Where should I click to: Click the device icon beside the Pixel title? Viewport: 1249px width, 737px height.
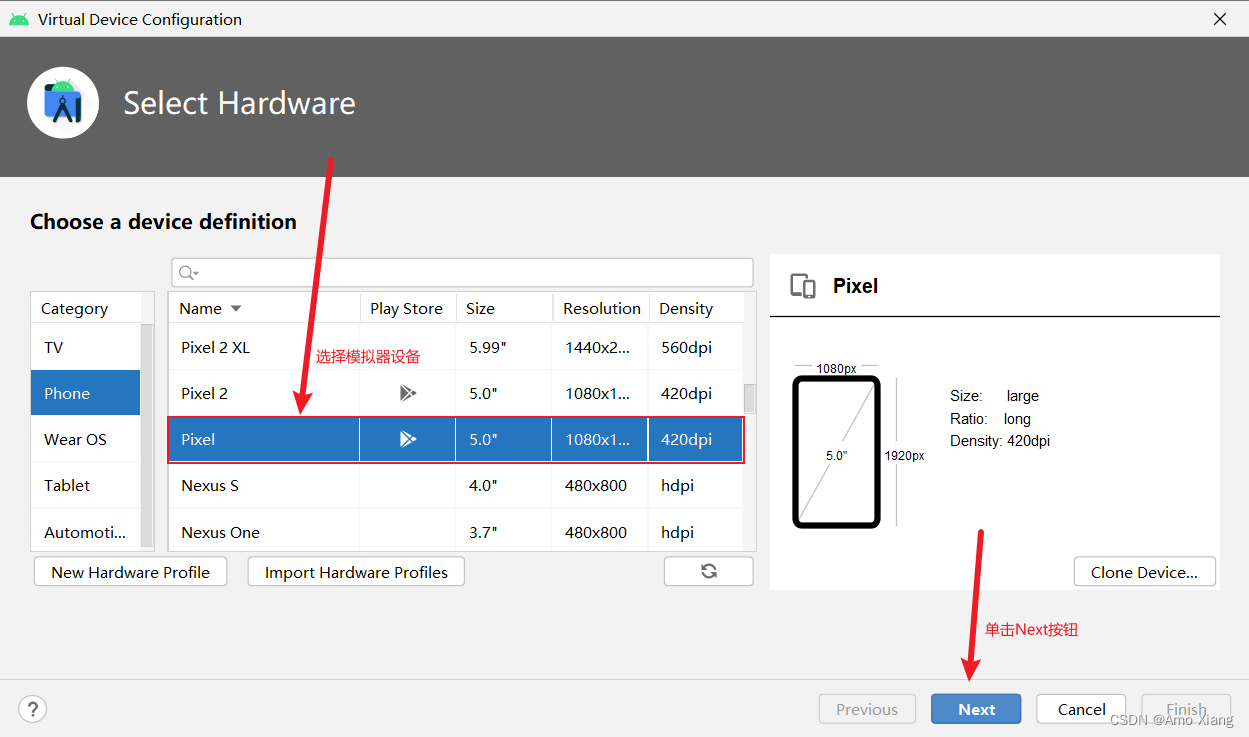tap(802, 286)
